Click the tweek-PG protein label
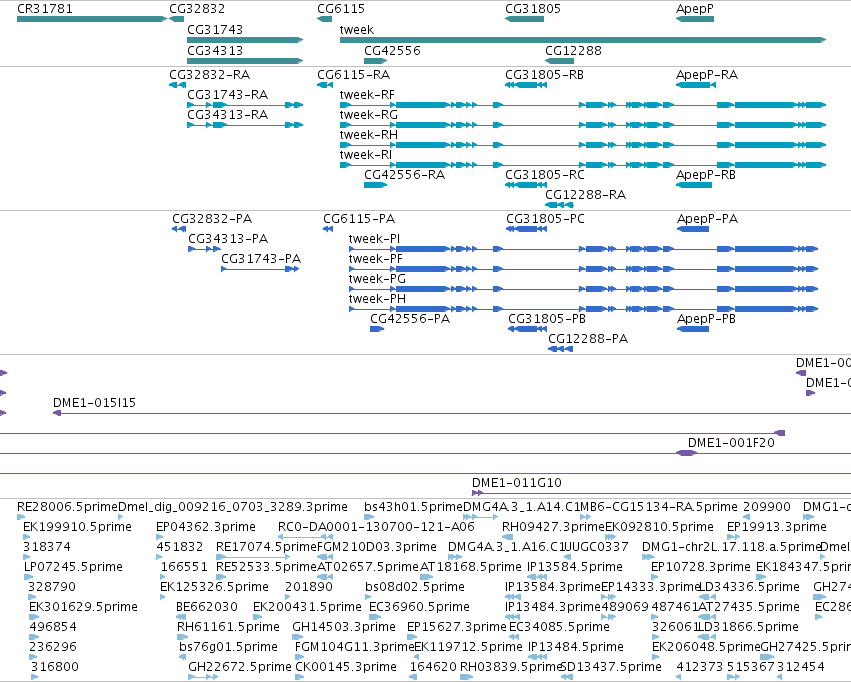Image resolution: width=851 pixels, height=682 pixels. [x=377, y=279]
